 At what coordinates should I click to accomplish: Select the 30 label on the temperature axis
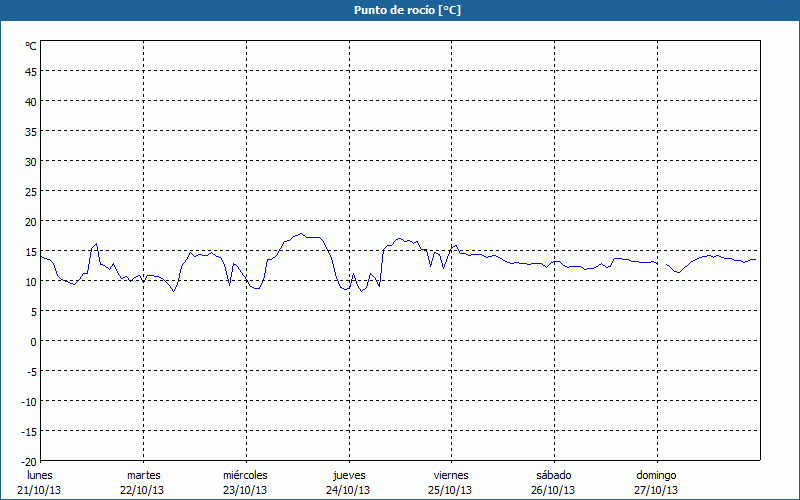31,161
